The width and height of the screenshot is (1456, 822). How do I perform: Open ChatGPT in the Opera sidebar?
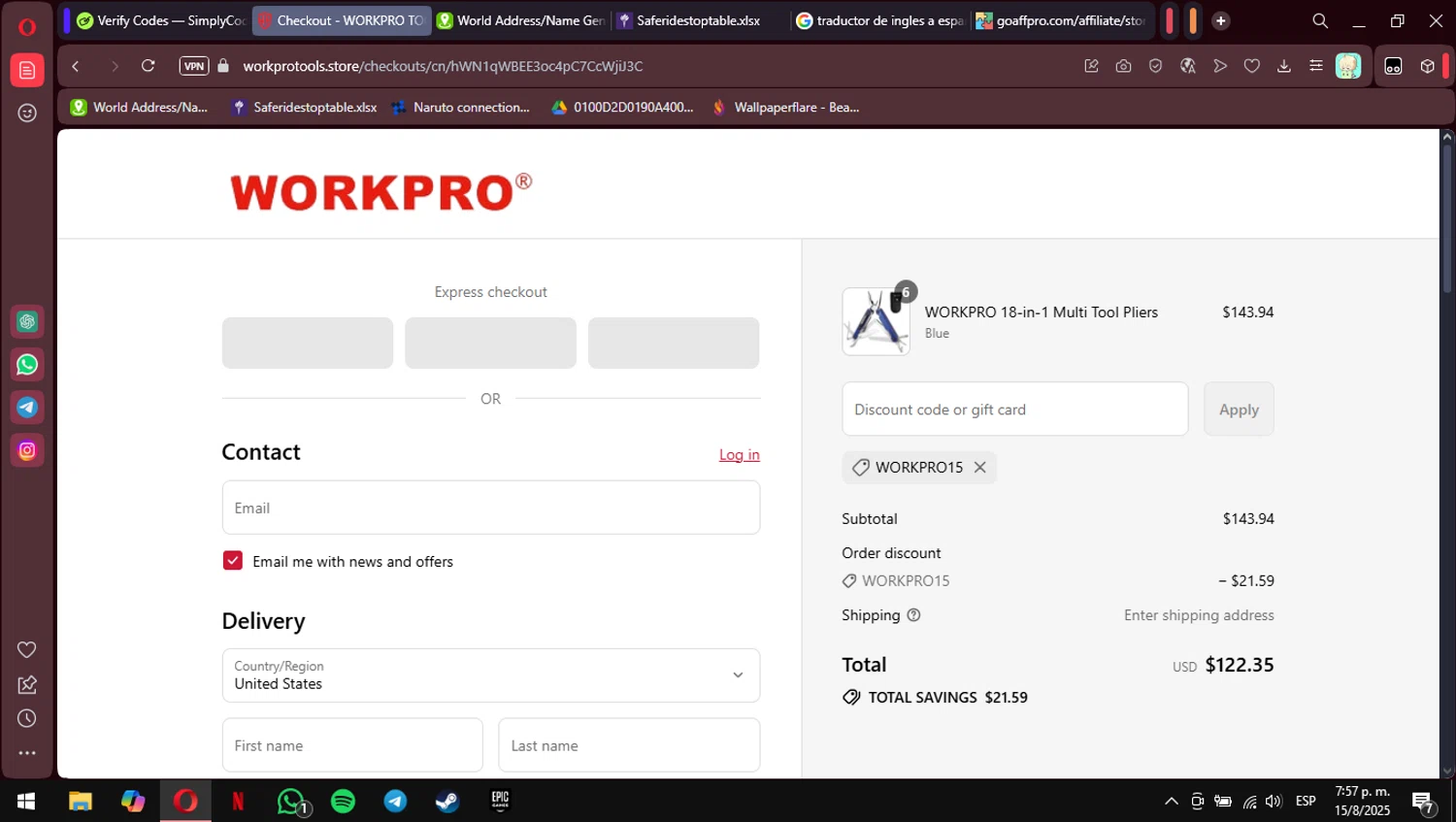[27, 321]
